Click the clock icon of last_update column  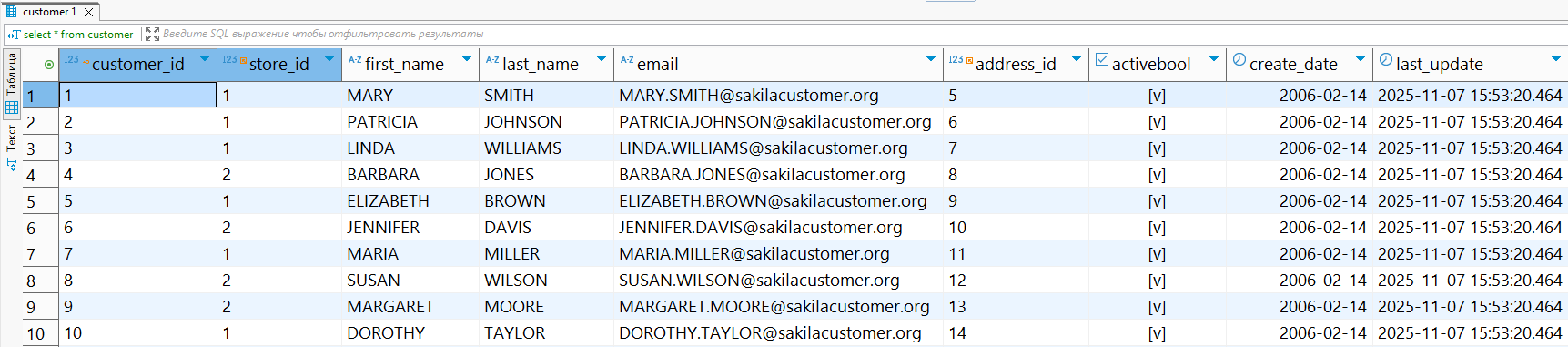pos(1386,59)
